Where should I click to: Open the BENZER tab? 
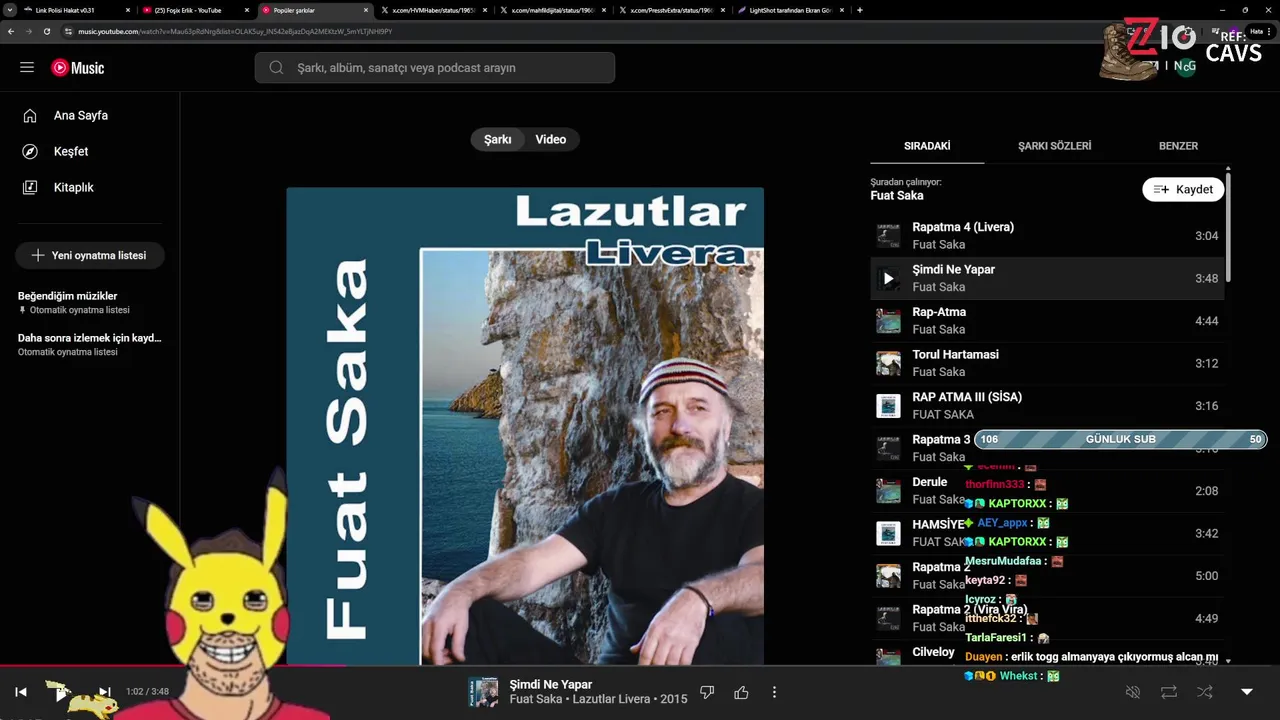tap(1178, 146)
